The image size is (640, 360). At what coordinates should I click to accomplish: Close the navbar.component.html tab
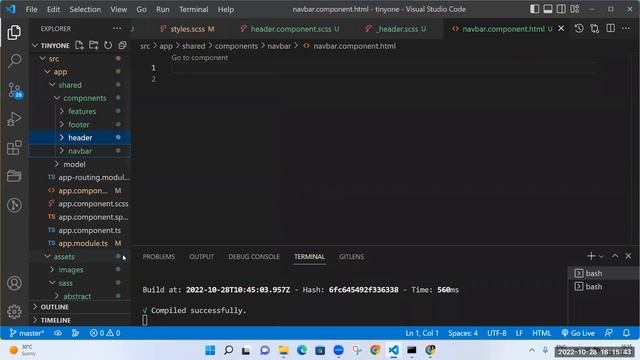tap(561, 28)
